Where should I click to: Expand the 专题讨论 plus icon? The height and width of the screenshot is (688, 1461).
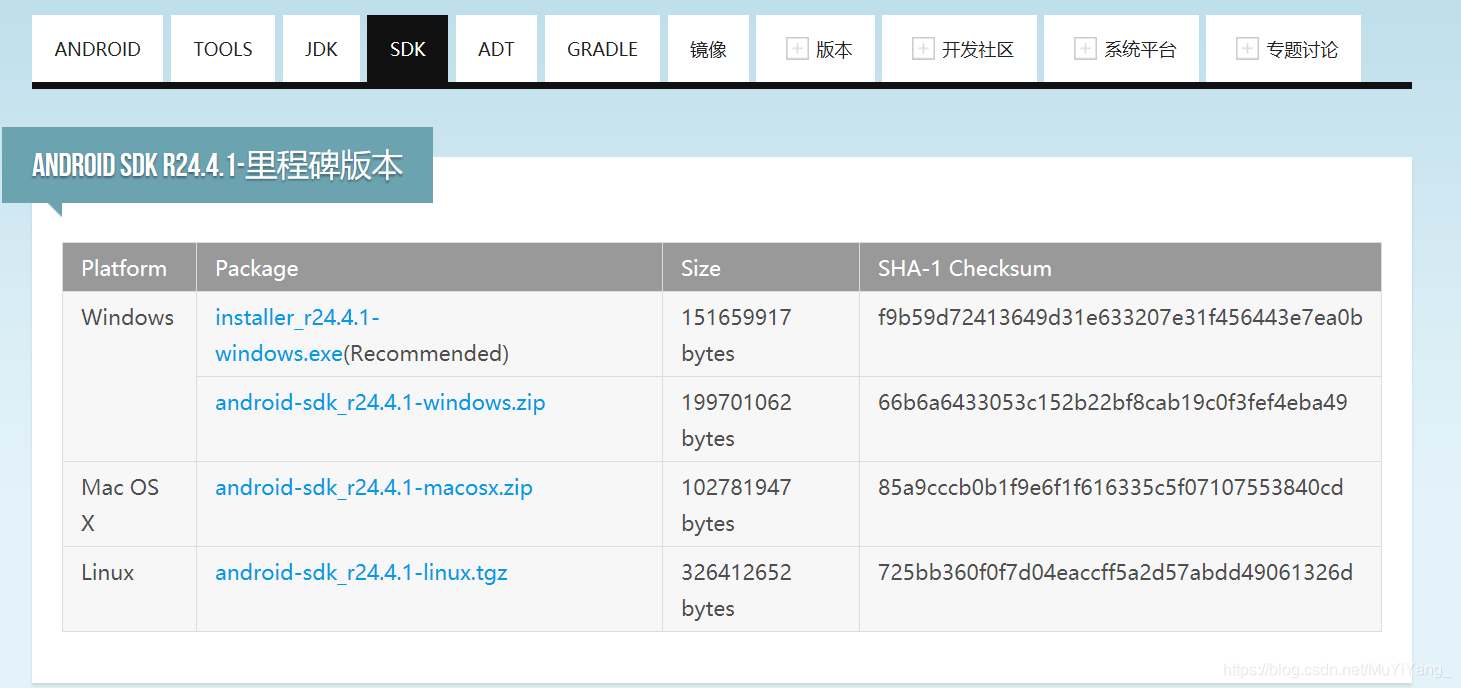click(x=1247, y=48)
